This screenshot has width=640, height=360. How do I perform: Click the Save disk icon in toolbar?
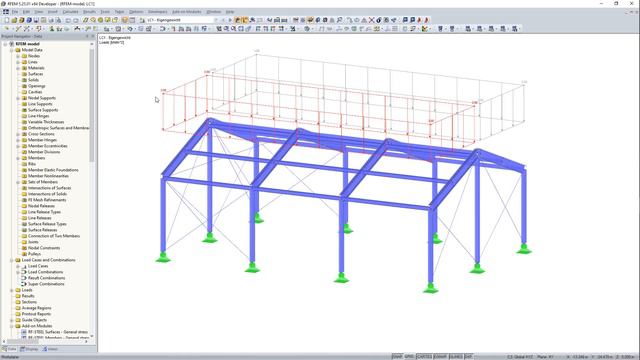[x=36, y=20]
